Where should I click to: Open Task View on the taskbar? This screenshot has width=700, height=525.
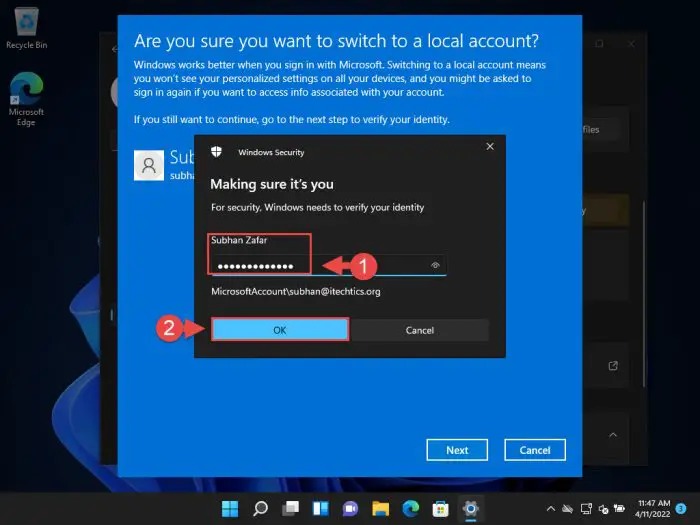(x=290, y=508)
